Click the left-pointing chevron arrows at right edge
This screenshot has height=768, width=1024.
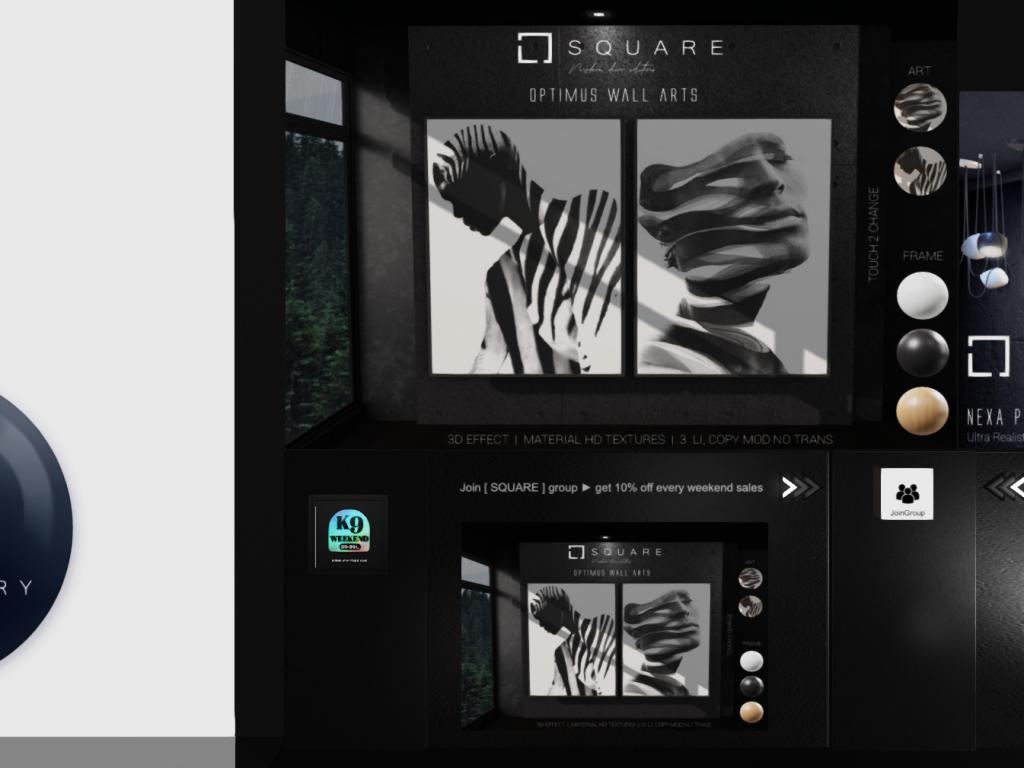tap(1004, 487)
